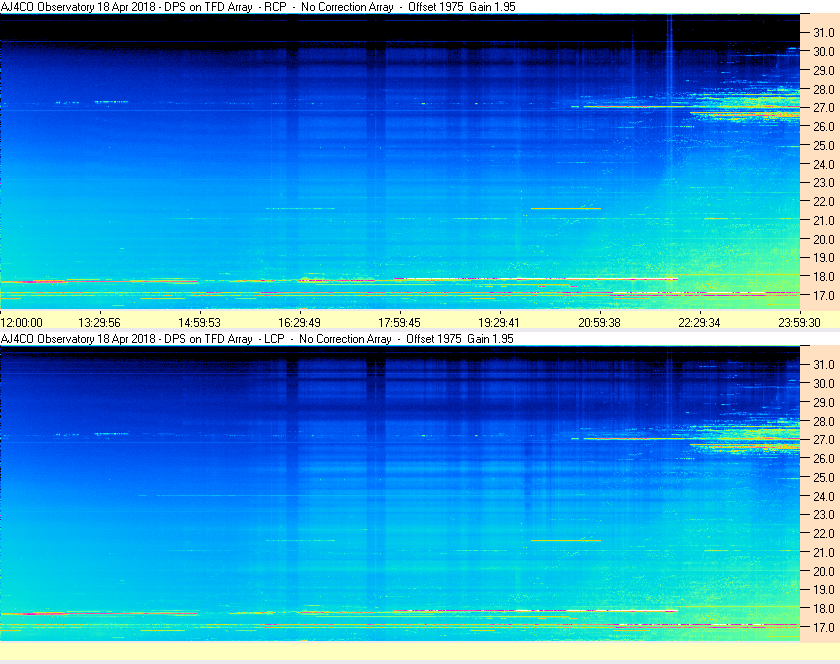
Task: Pick the 21.0 axis label on LCP plot
Action: click(x=824, y=553)
